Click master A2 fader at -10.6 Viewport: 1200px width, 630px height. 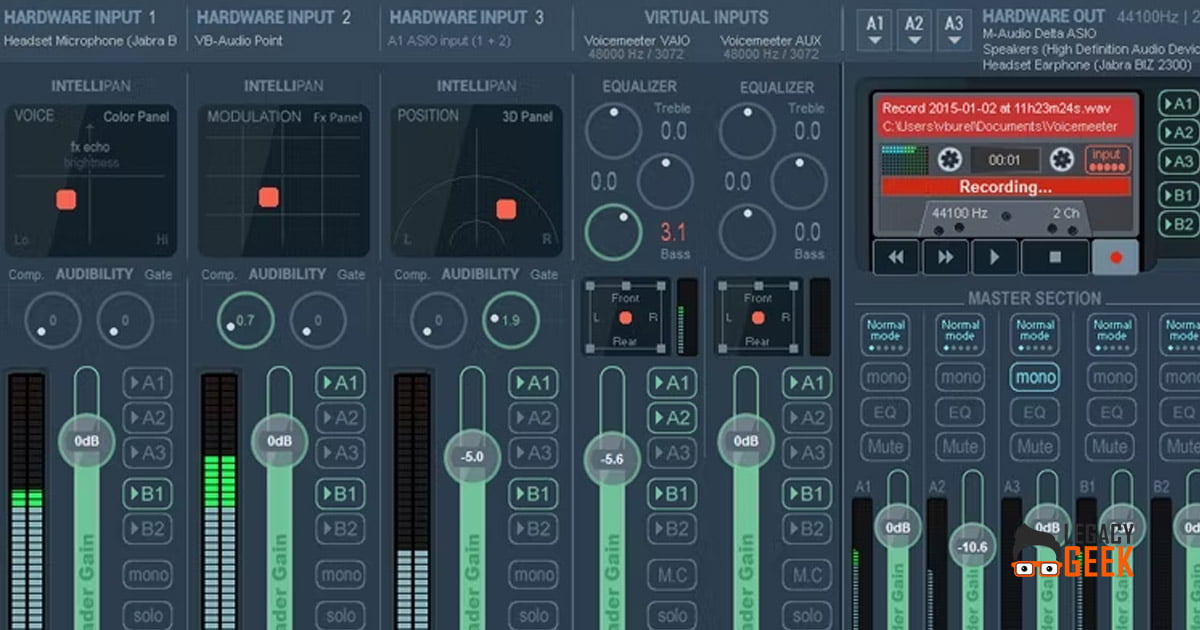pos(973,547)
